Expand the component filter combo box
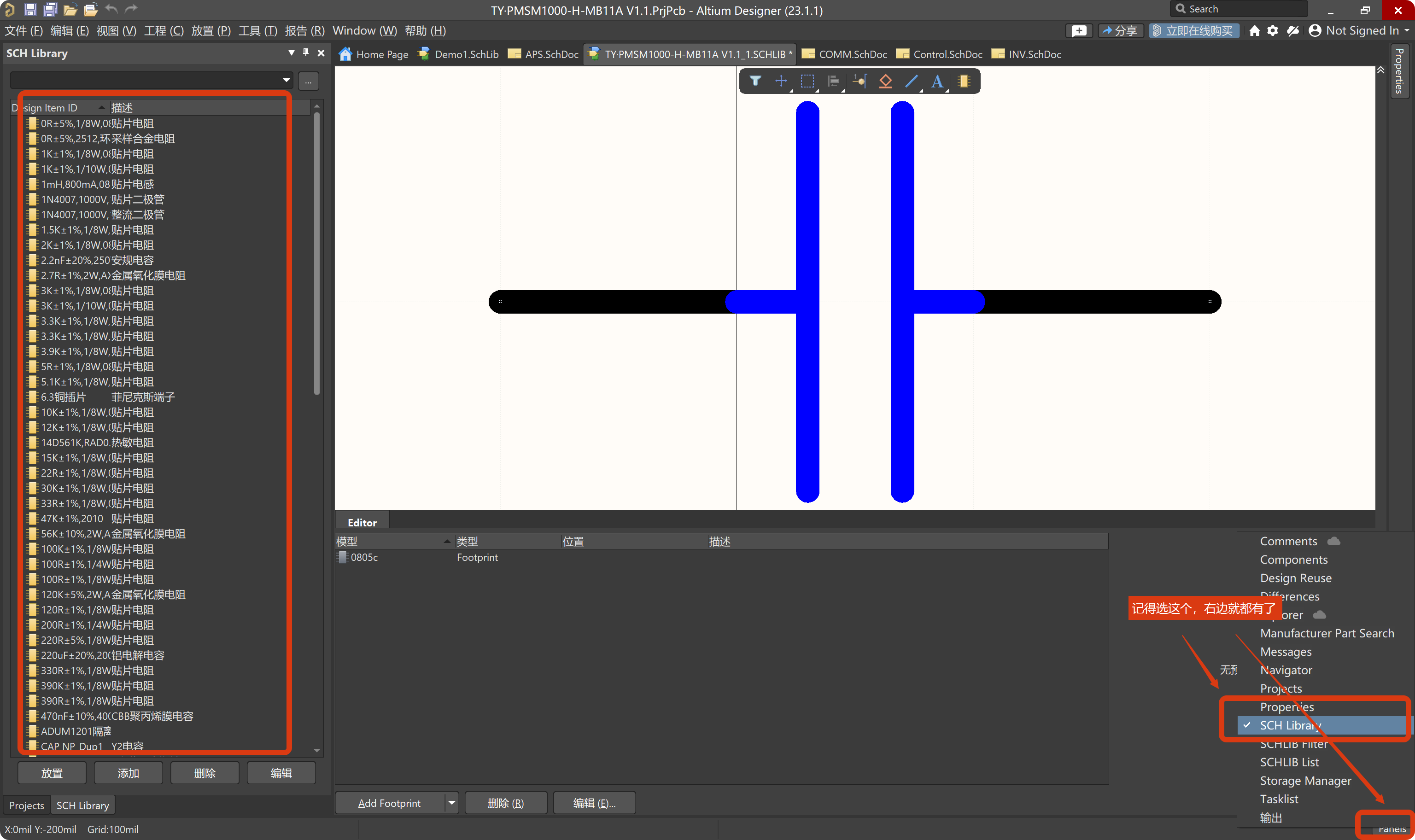Viewport: 1415px width, 840px height. point(287,81)
